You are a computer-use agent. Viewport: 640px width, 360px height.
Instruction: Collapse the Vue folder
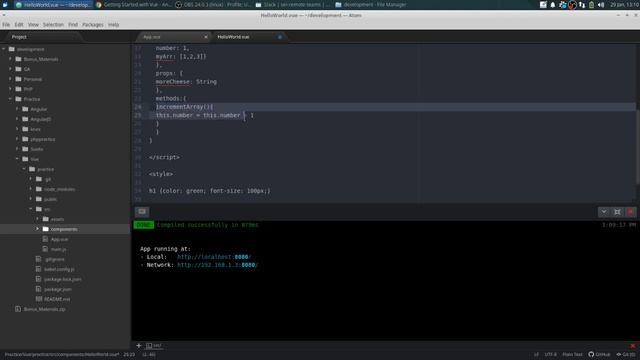(17, 159)
